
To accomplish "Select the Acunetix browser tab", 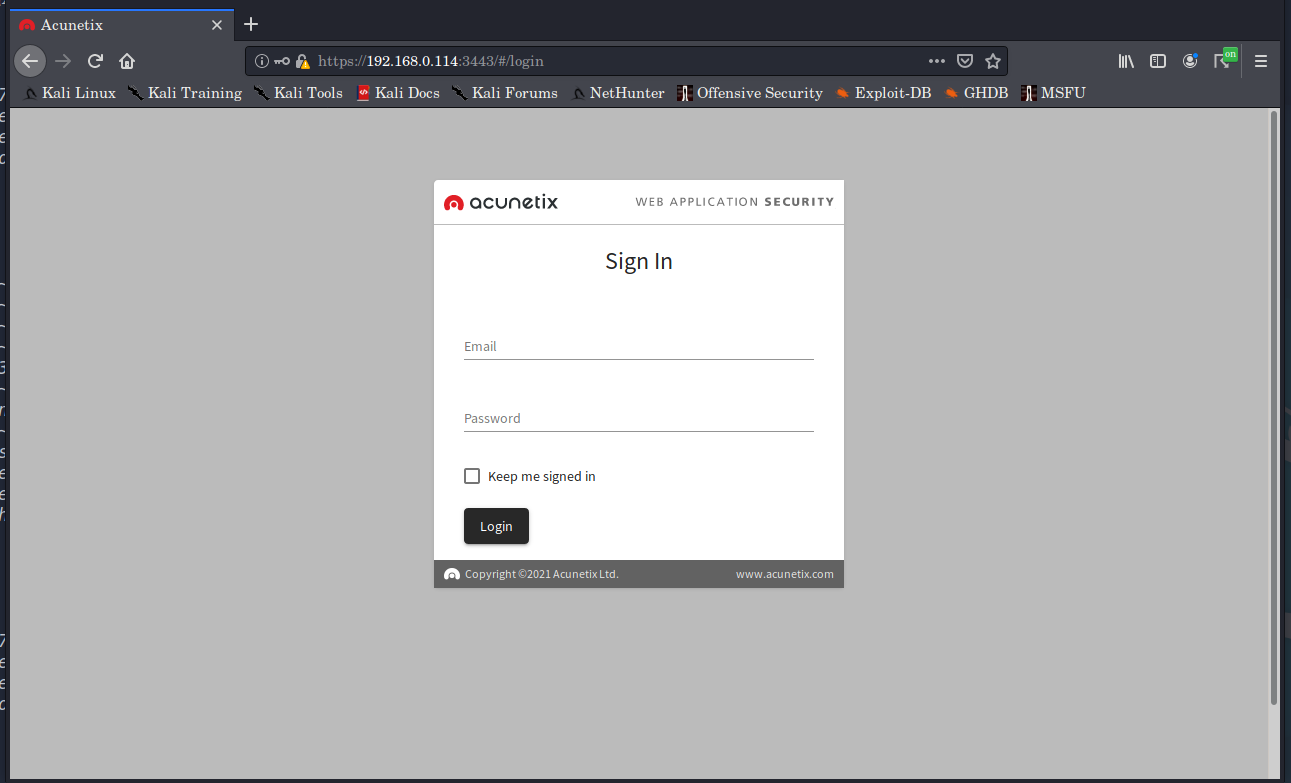I will (121, 25).
